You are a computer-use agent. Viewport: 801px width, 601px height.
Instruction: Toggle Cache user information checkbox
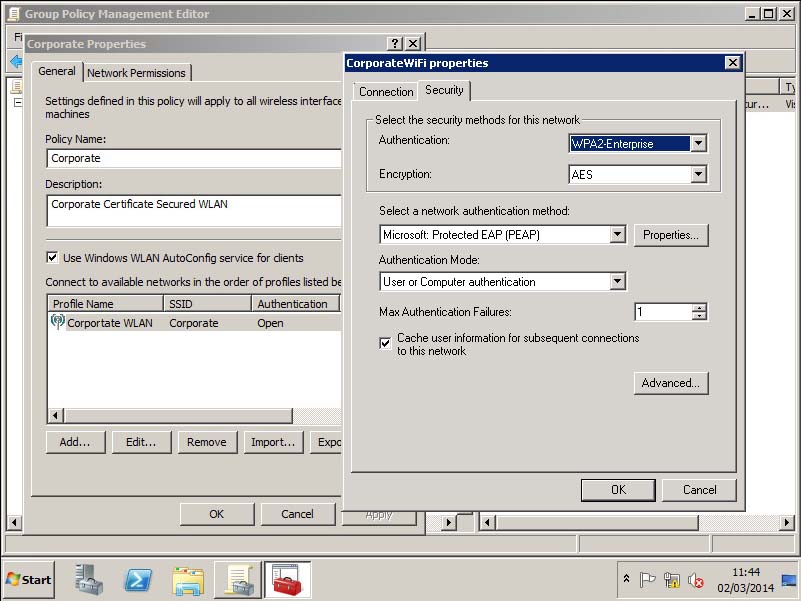click(385, 343)
